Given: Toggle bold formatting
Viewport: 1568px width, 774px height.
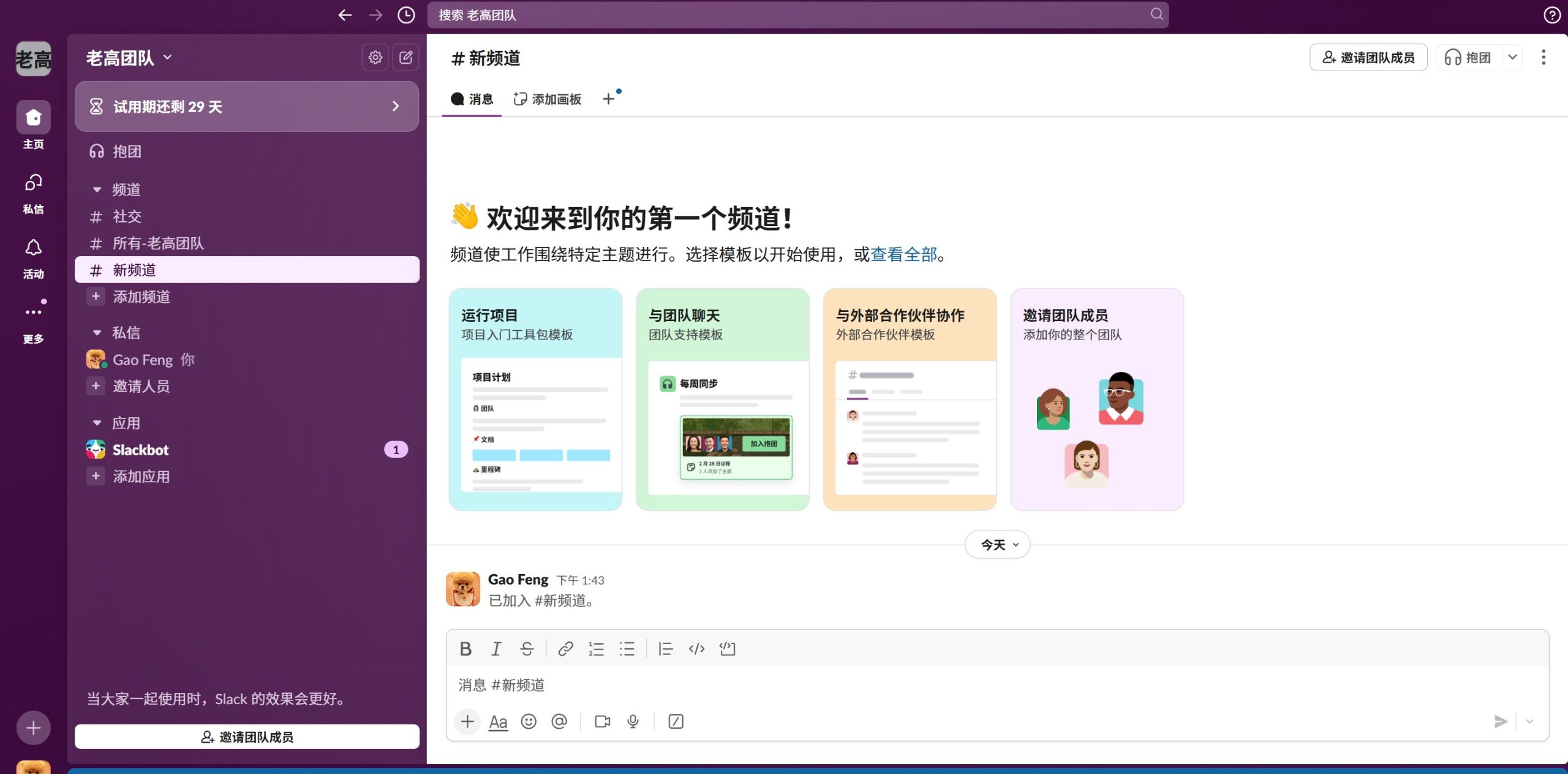Looking at the screenshot, I should (466, 648).
